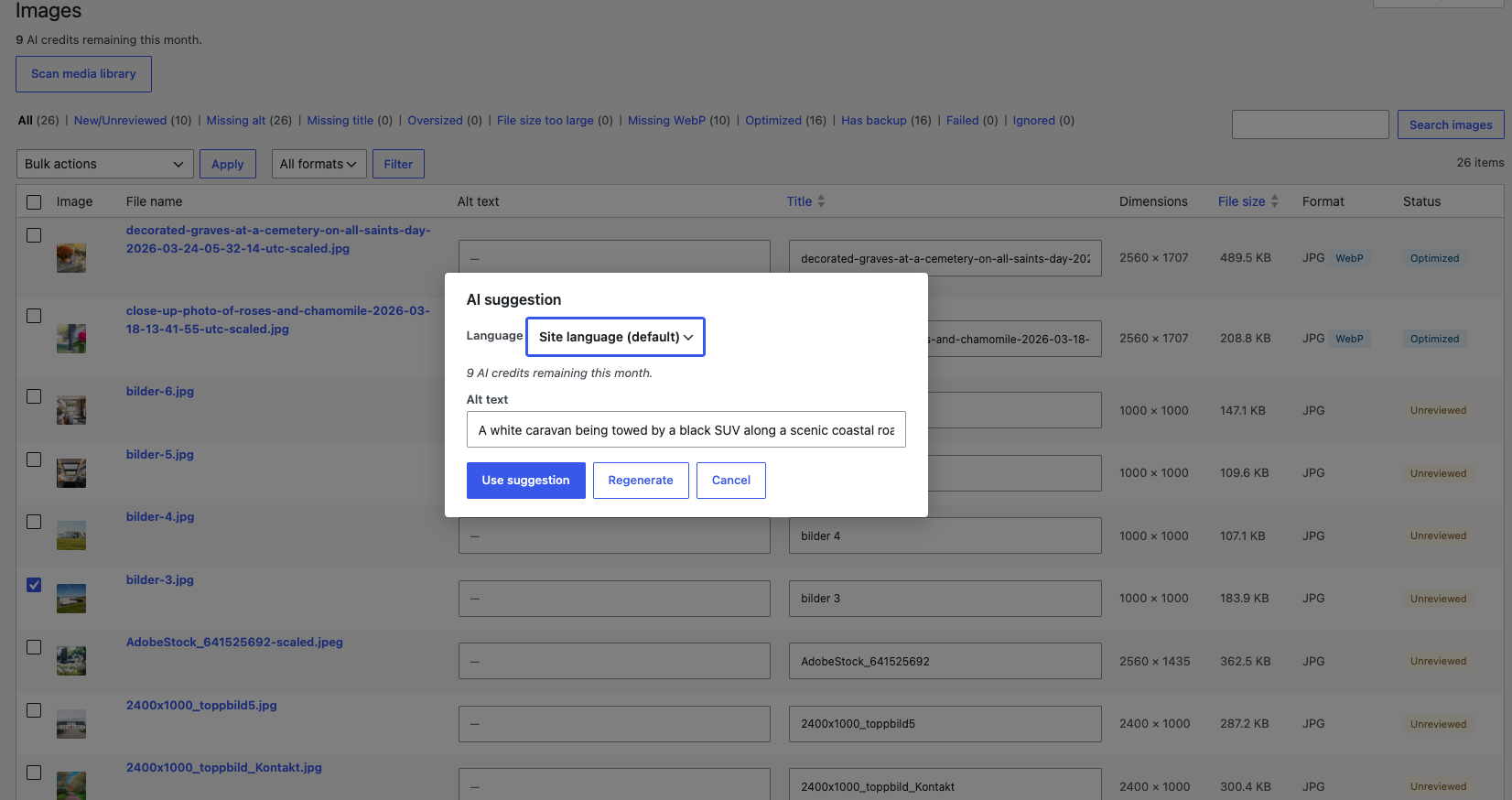1512x800 pixels.
Task: Click the AdobeStock_641525692 title field
Action: pyautogui.click(x=945, y=661)
